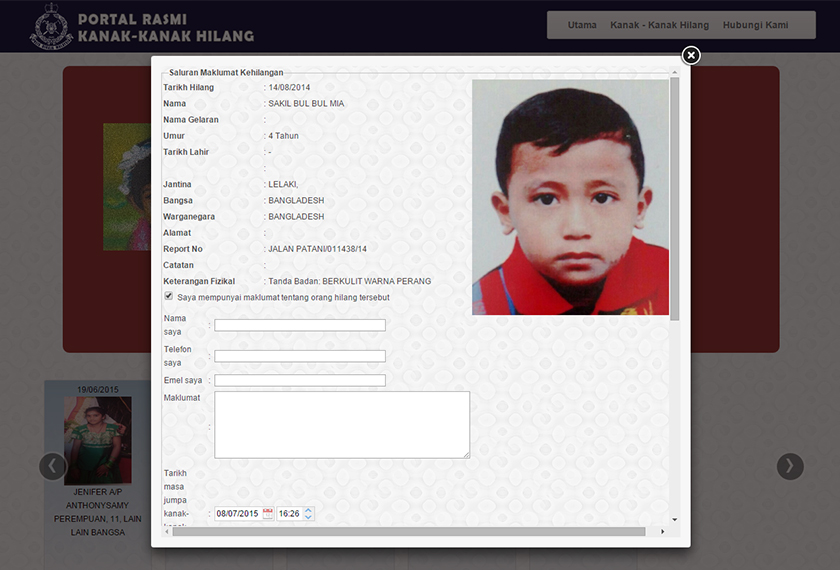Click the report number 'JALAN PATANI/011438/14'

[x=318, y=249]
